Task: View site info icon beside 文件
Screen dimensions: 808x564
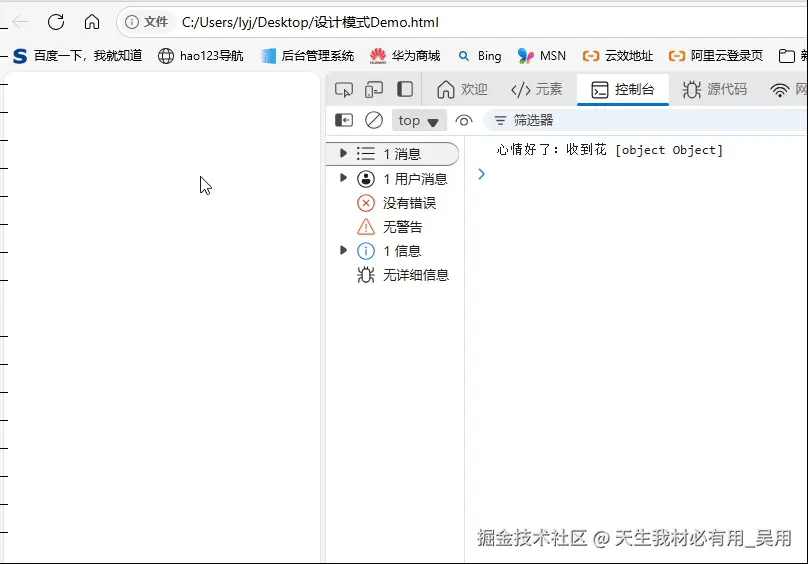Action: coord(132,22)
